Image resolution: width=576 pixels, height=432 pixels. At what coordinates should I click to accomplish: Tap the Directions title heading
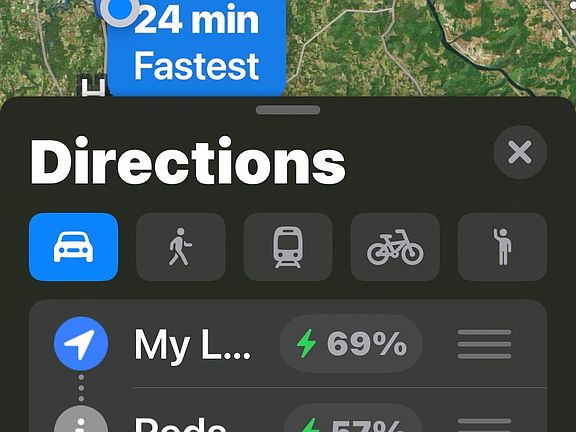tap(188, 161)
